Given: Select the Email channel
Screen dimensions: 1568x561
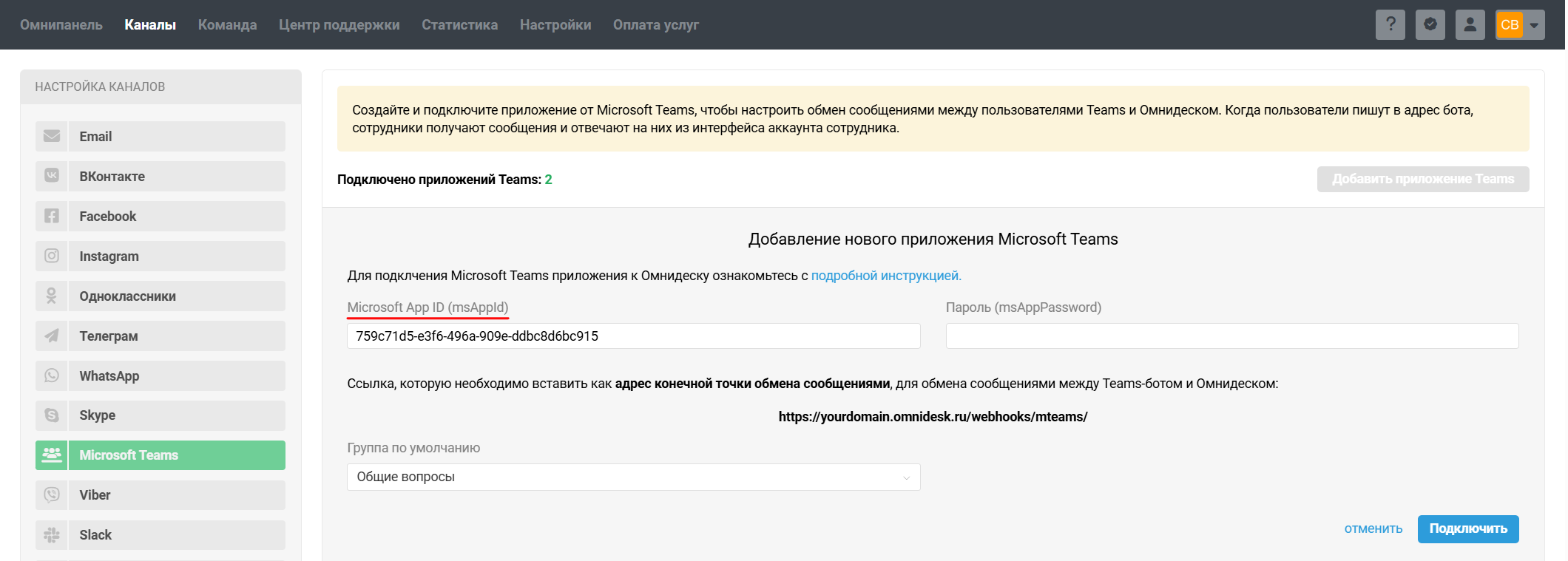Looking at the screenshot, I should (x=160, y=136).
